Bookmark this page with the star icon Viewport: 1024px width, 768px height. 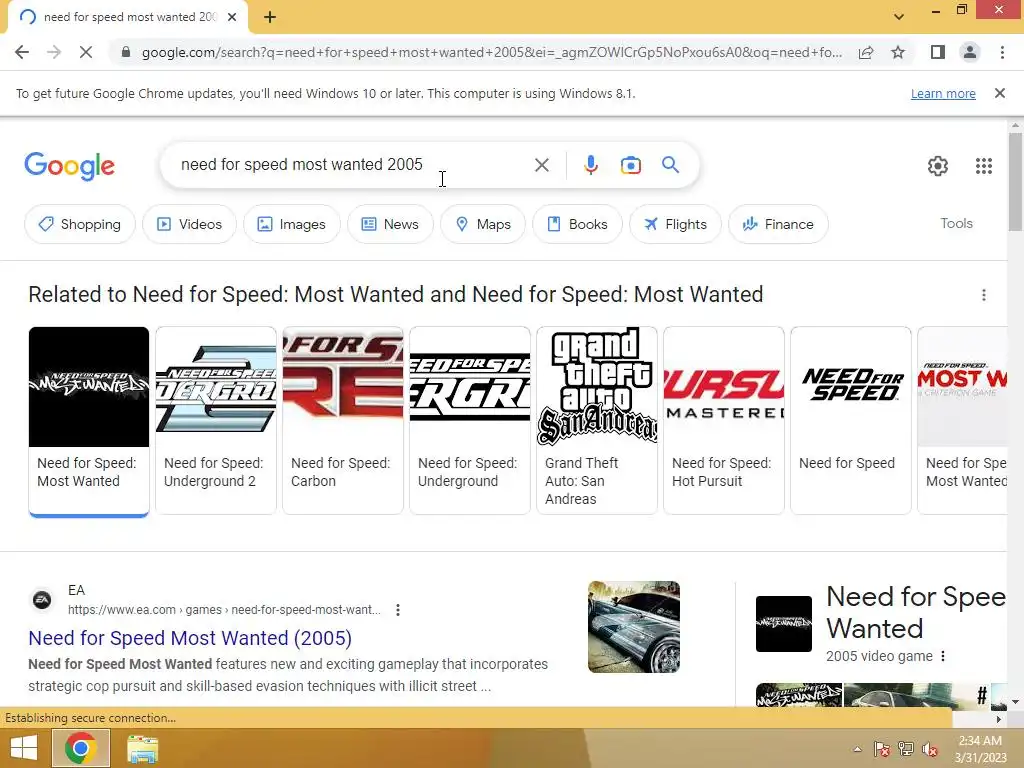click(x=898, y=52)
